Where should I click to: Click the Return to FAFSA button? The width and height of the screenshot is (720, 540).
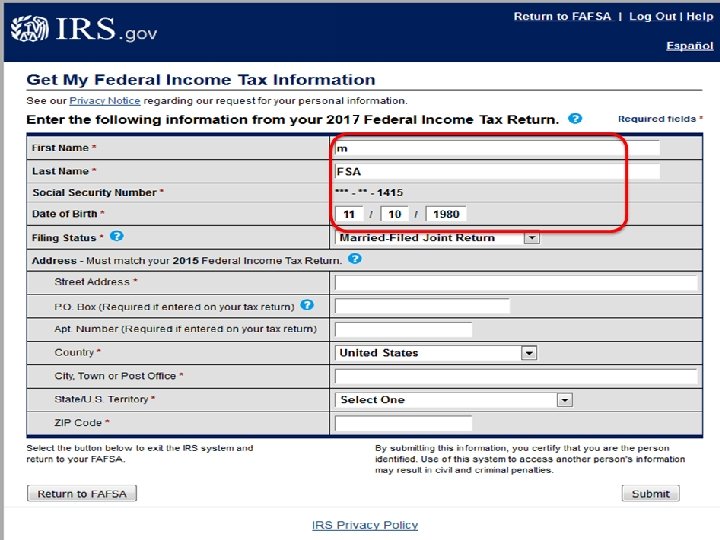pos(82,494)
